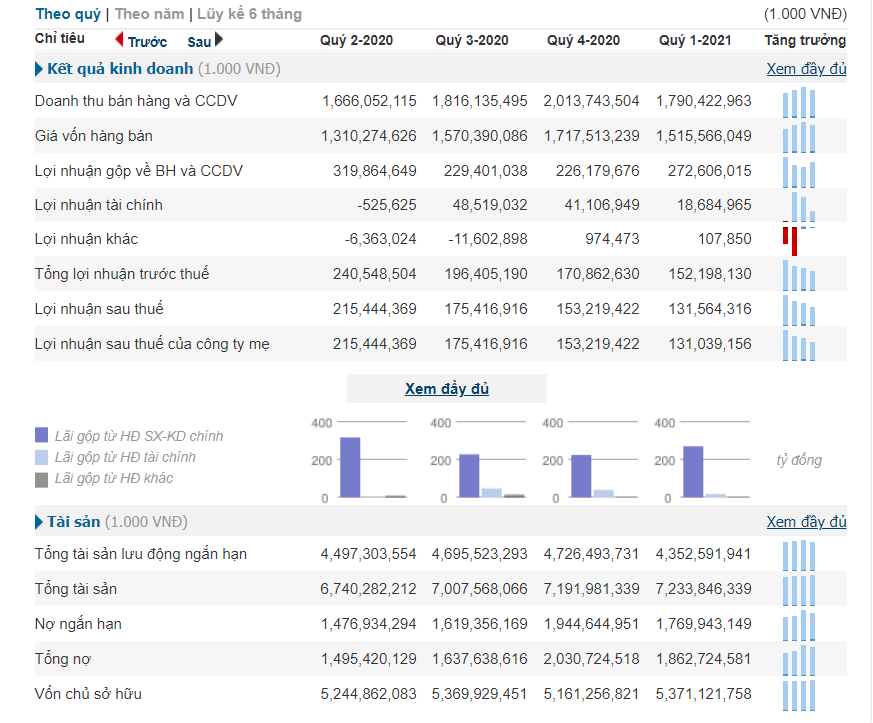Screen dimensions: 873x723
Task: Click the value -525,625
Action: pyautogui.click(x=387, y=205)
